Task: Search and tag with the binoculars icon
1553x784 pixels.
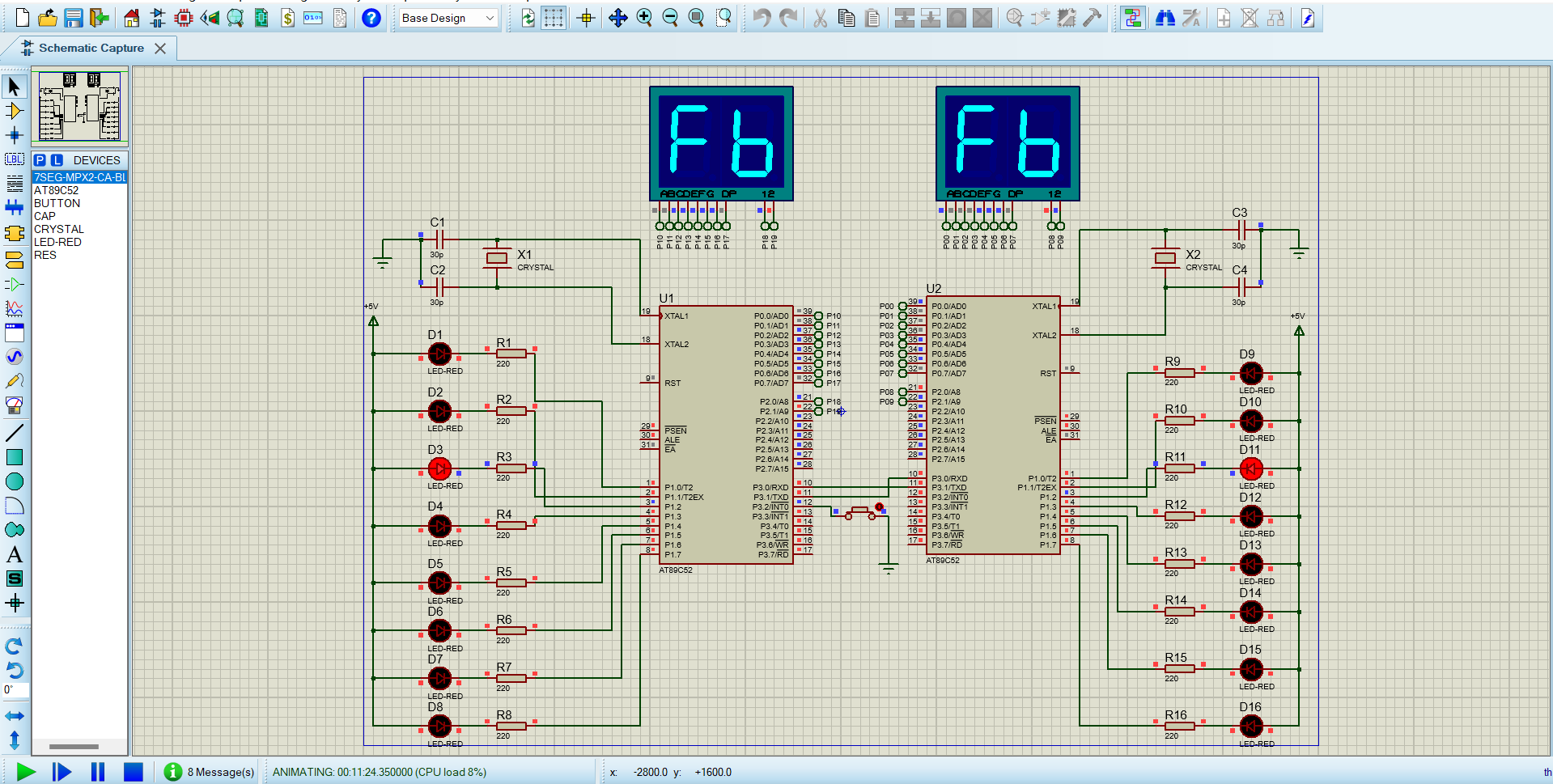Action: point(1165,18)
